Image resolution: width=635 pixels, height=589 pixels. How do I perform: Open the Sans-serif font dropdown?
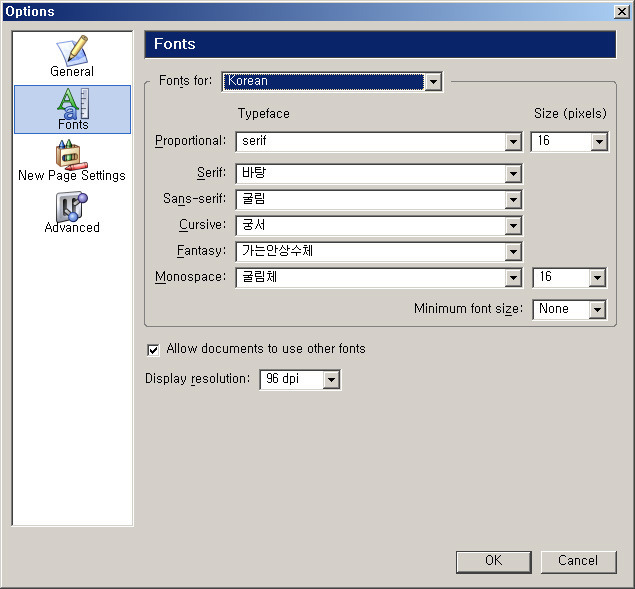pos(379,200)
